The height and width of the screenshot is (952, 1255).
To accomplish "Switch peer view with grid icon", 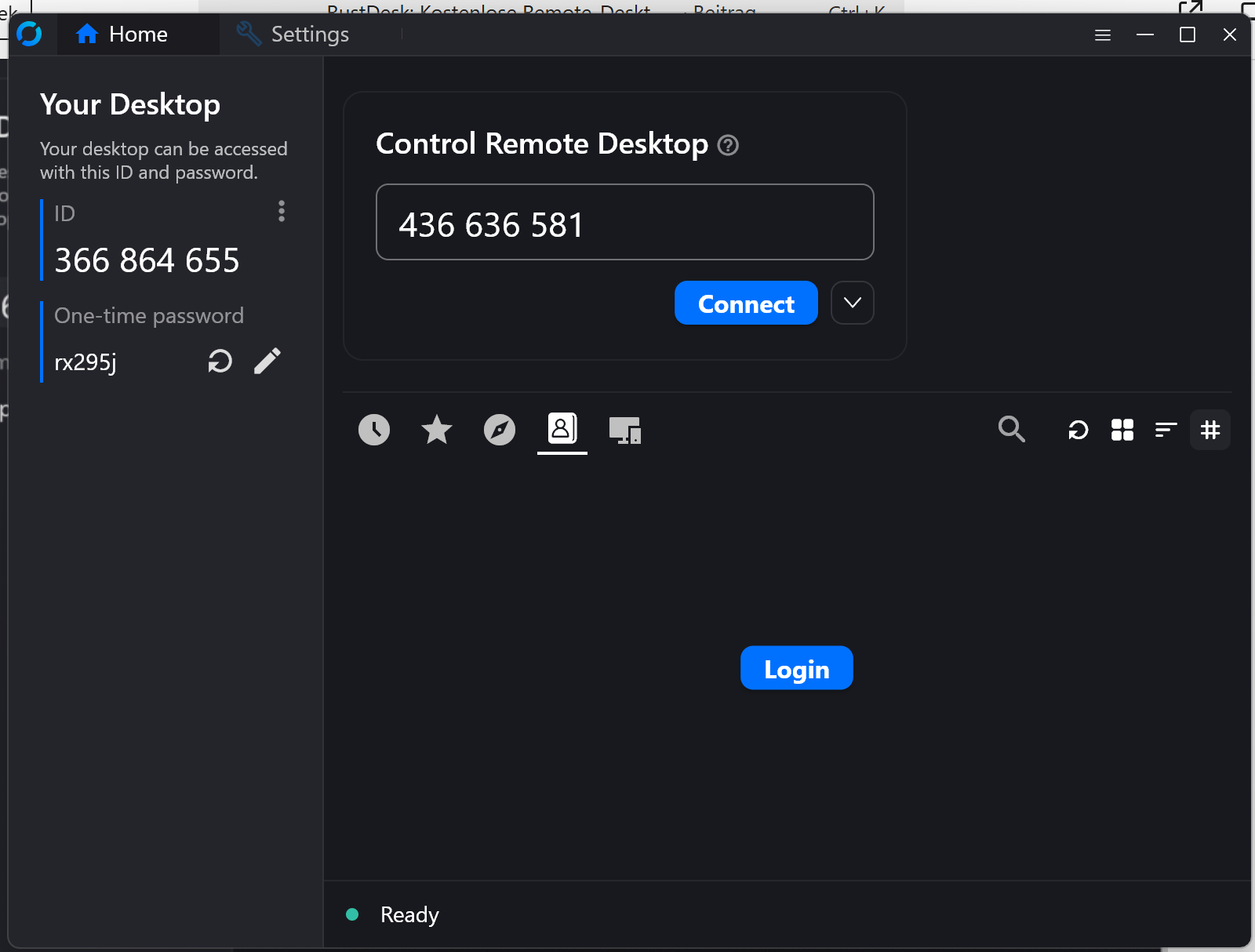I will [x=1122, y=430].
